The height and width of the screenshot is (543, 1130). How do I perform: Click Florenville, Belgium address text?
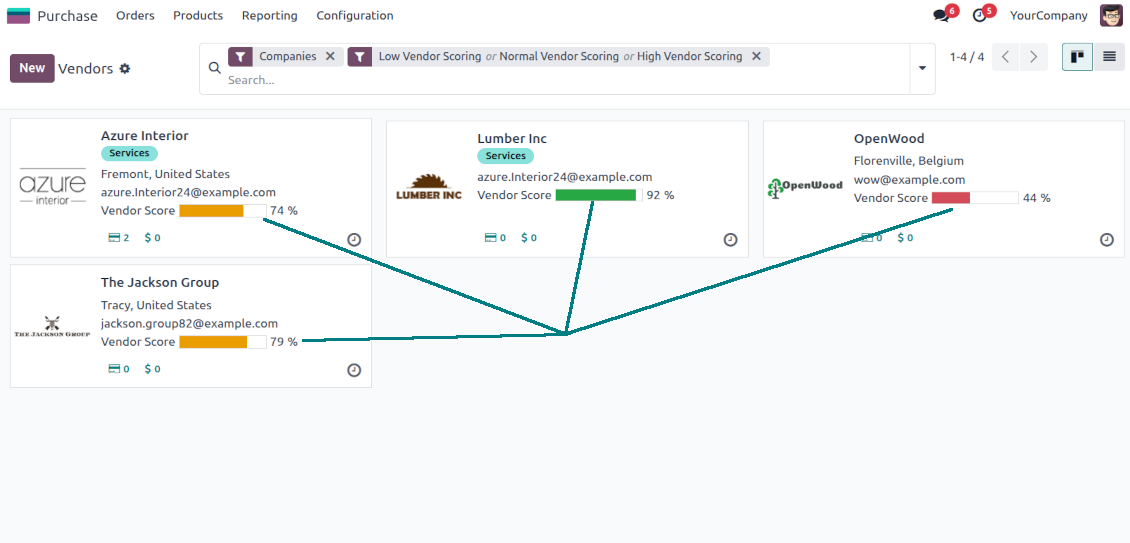[908, 161]
